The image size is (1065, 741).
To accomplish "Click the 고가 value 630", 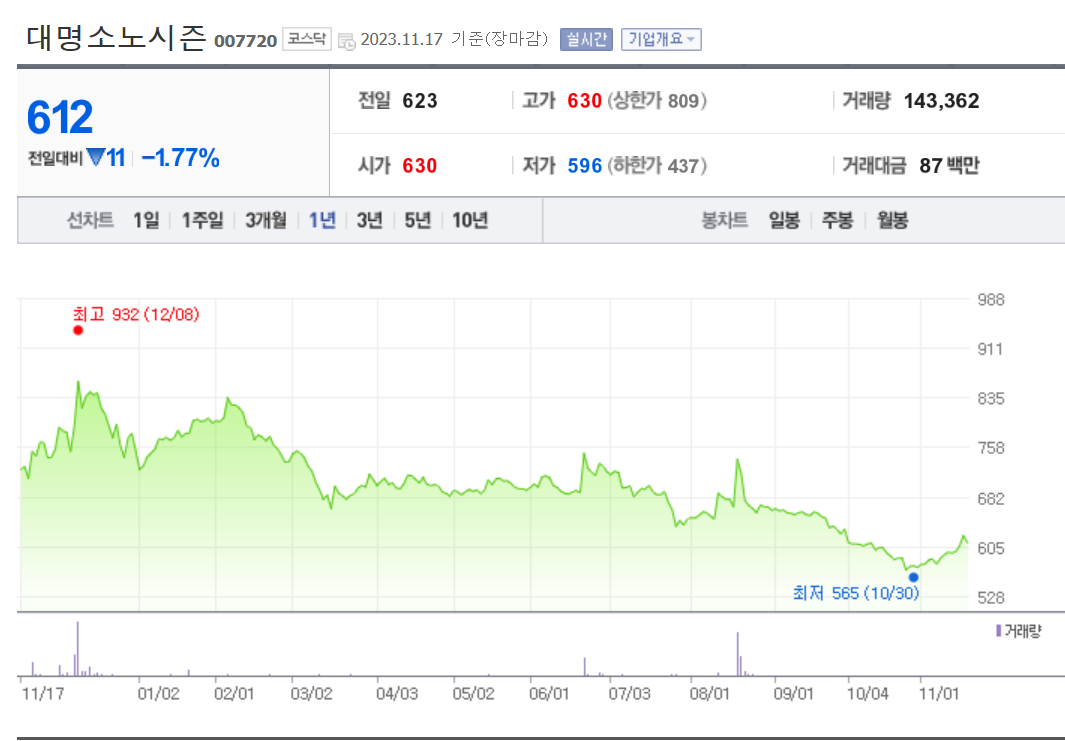I will pos(585,101).
